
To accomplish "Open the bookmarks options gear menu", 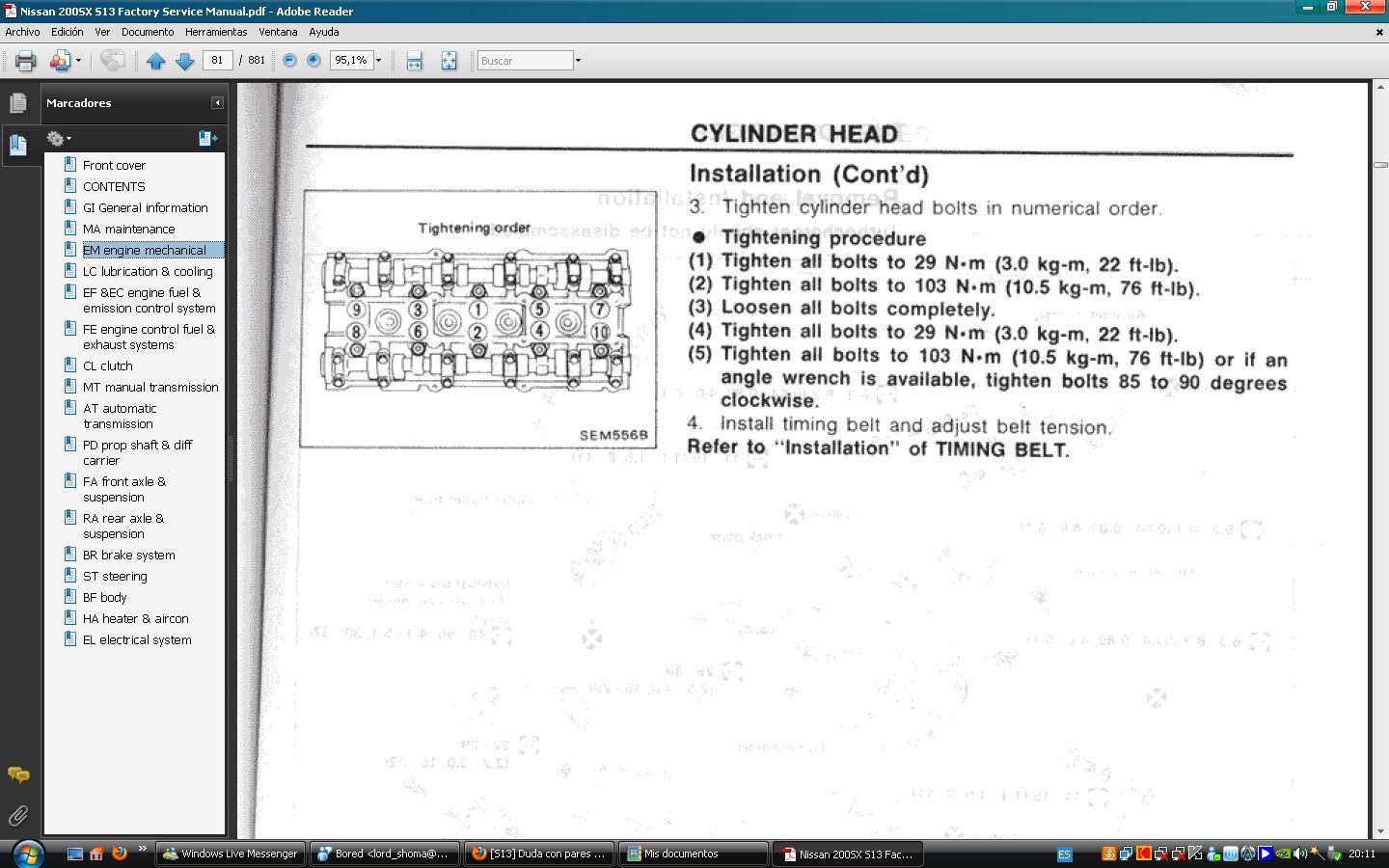I will pos(58,139).
